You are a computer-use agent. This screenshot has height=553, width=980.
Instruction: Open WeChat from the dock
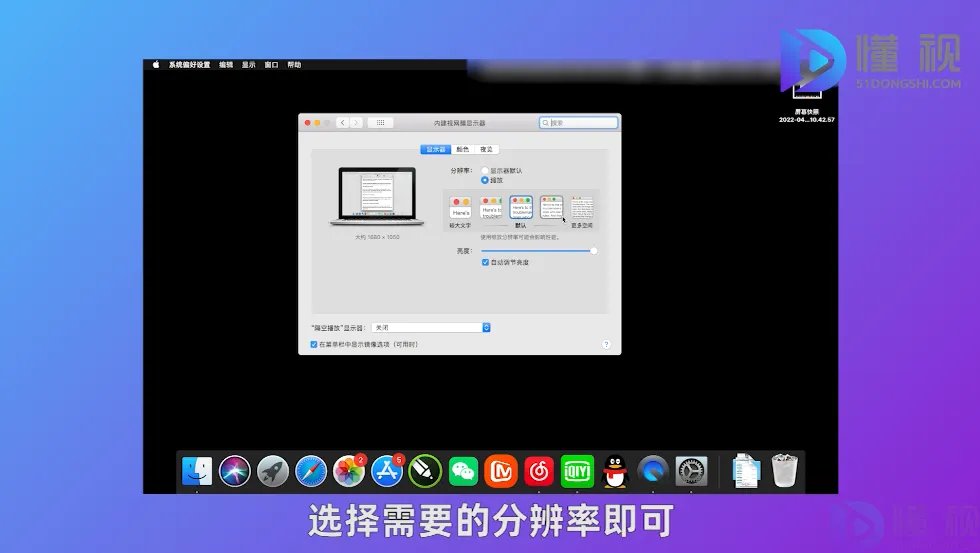click(463, 471)
